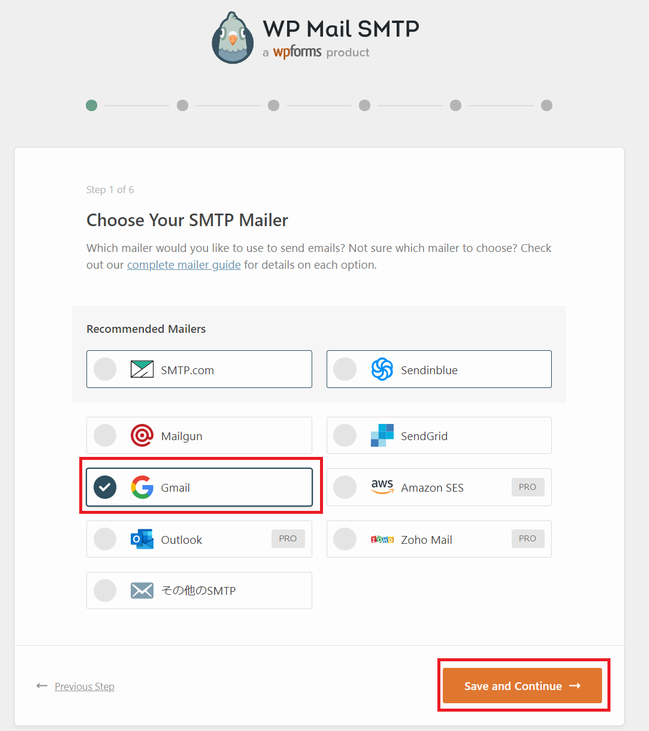
Task: Choose the SendGrid radio button
Action: 345,435
